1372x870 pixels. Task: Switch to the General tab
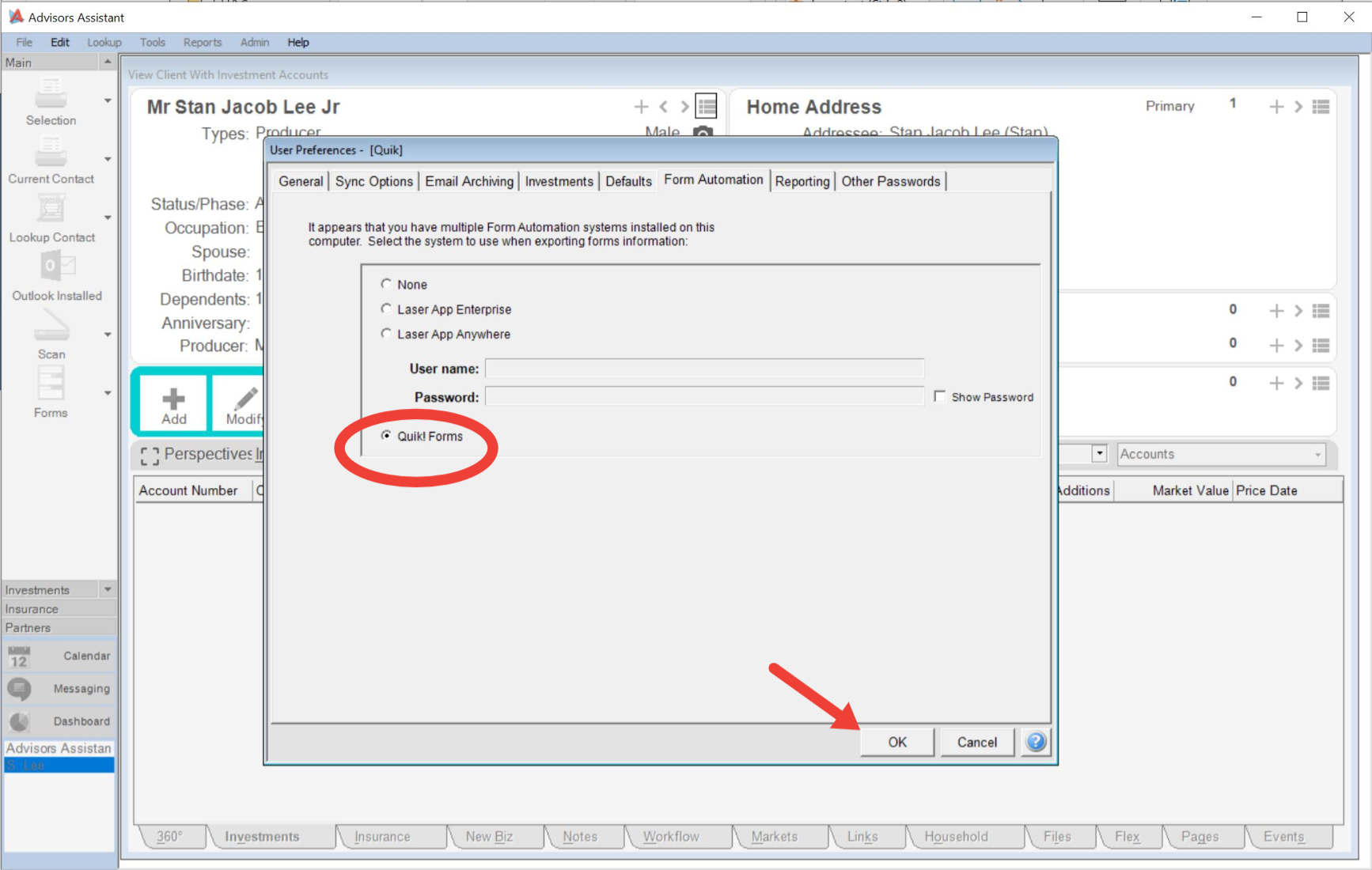click(x=301, y=182)
